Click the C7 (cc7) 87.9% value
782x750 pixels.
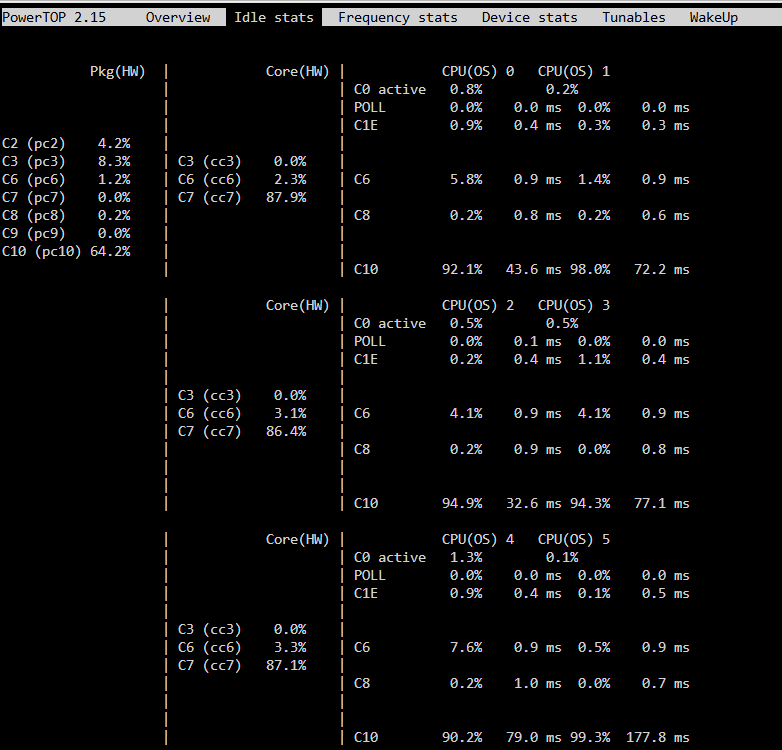pos(286,197)
